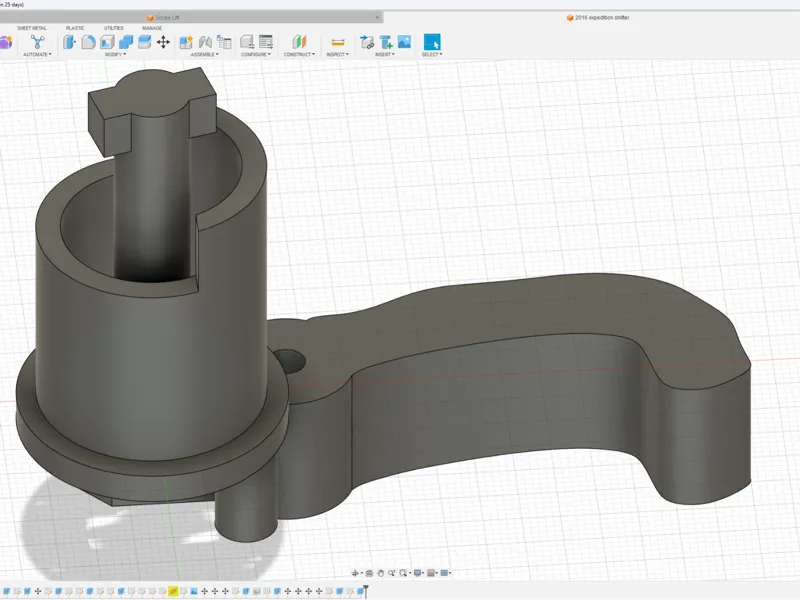Select the Combine tool
800x600 pixels.
point(126,42)
